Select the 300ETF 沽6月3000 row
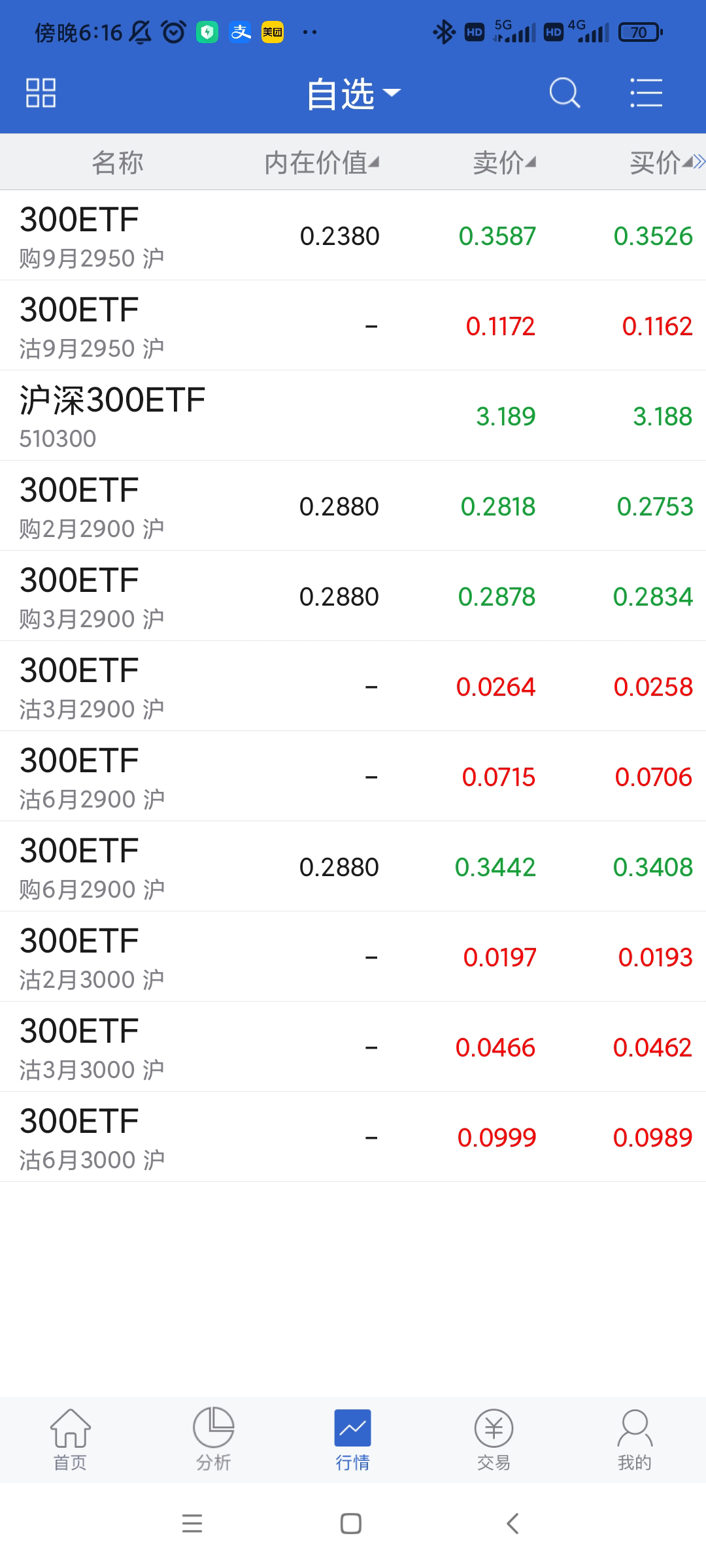 point(353,1137)
